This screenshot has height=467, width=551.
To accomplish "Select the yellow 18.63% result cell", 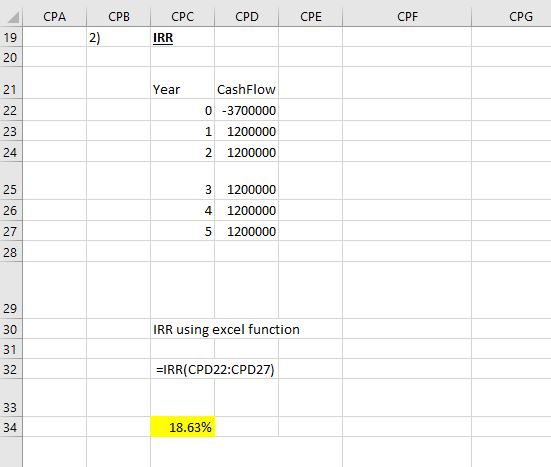I will (182, 427).
